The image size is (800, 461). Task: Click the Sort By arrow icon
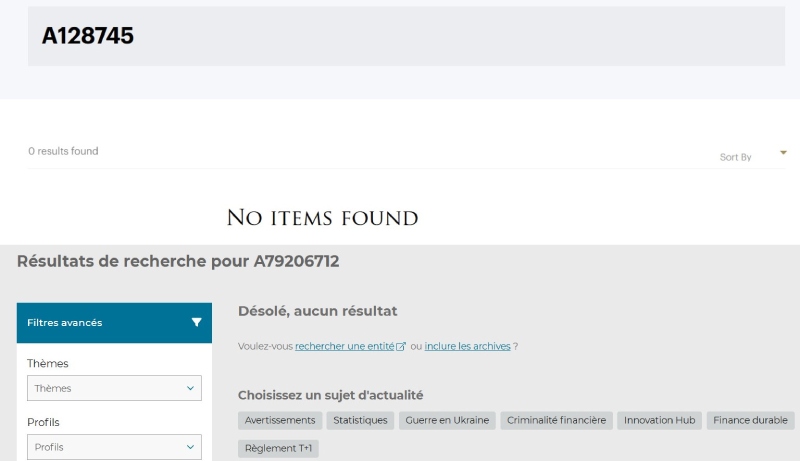click(783, 153)
